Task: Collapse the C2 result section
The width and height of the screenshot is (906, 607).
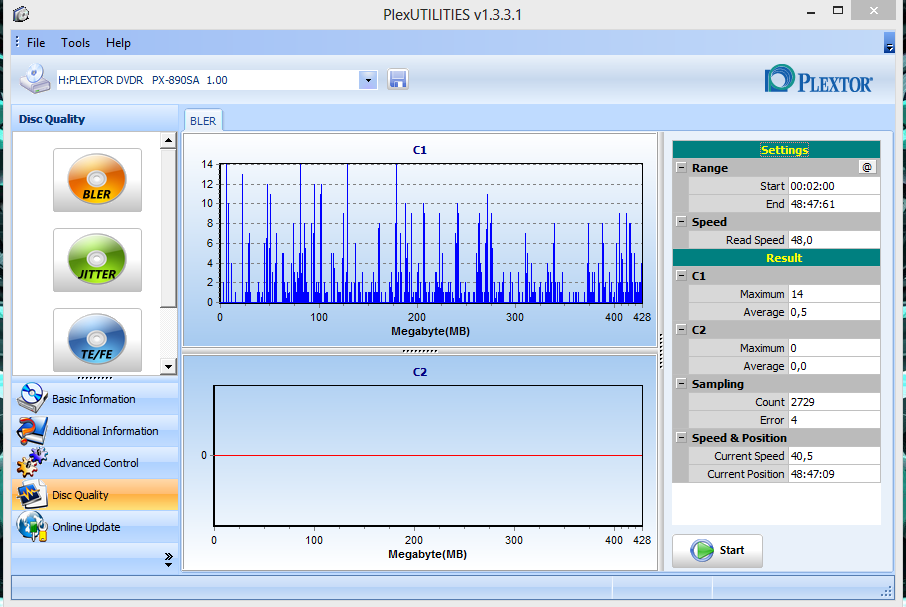Action: pyautogui.click(x=681, y=330)
